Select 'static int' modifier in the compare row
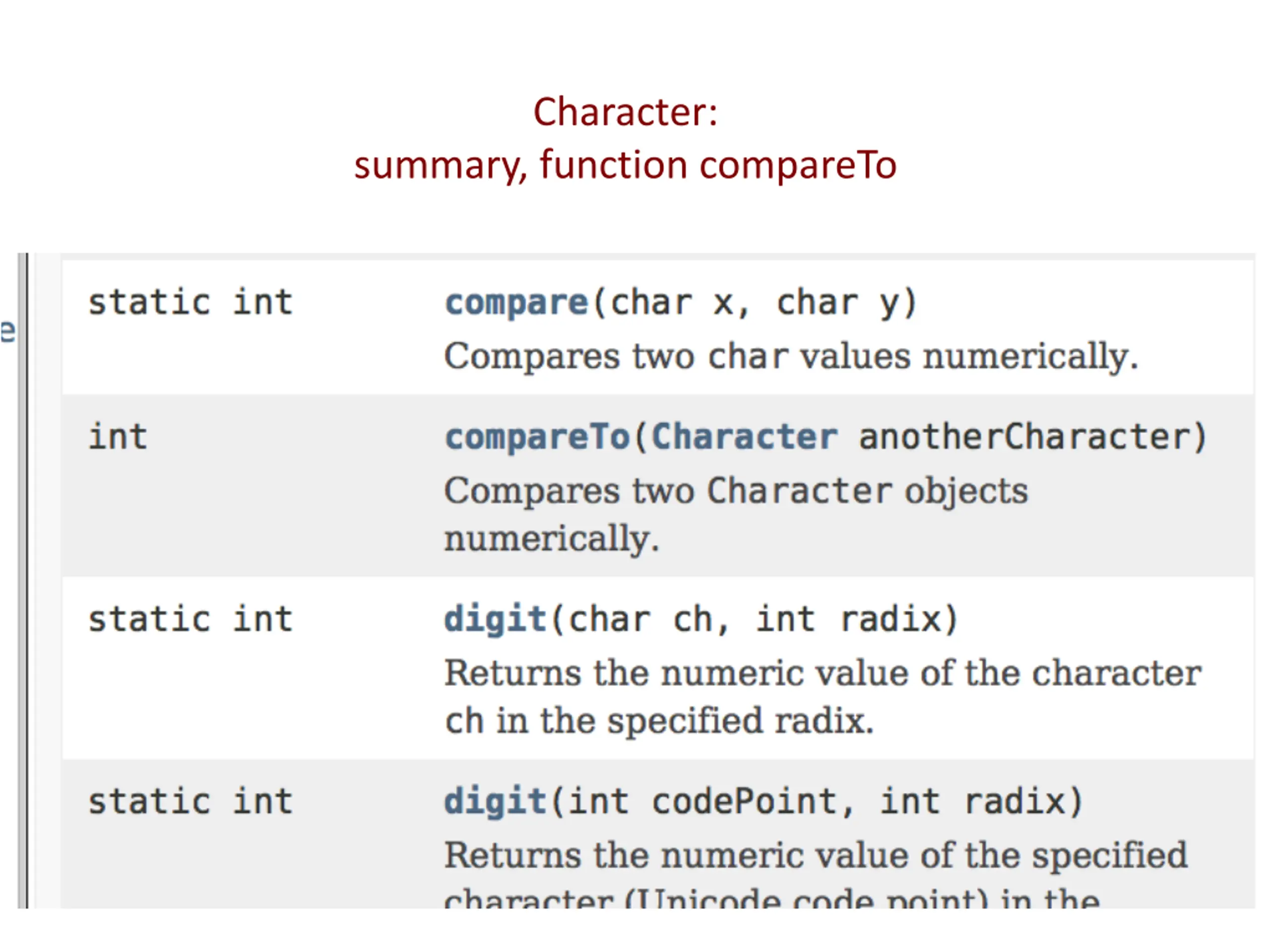This screenshot has width=1270, height=952. 190,302
